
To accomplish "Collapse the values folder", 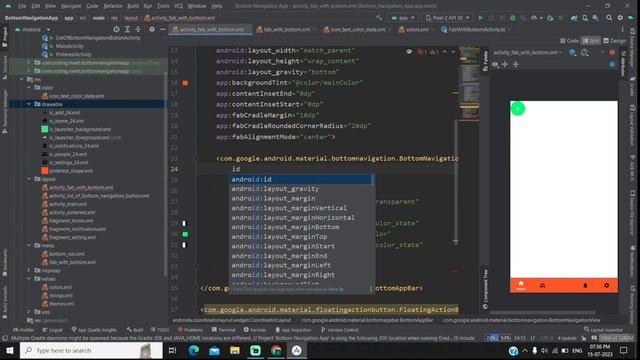I will [x=29, y=279].
